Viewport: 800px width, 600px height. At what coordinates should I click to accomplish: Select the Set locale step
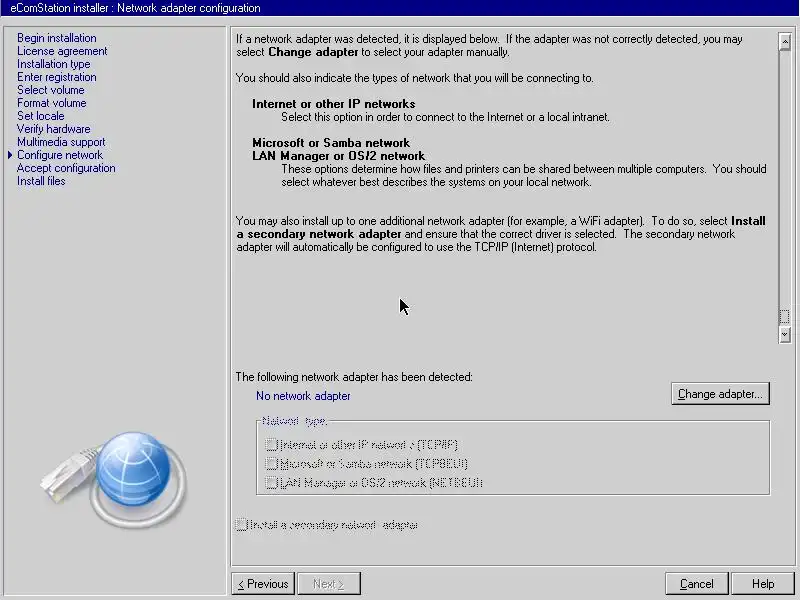coord(41,116)
